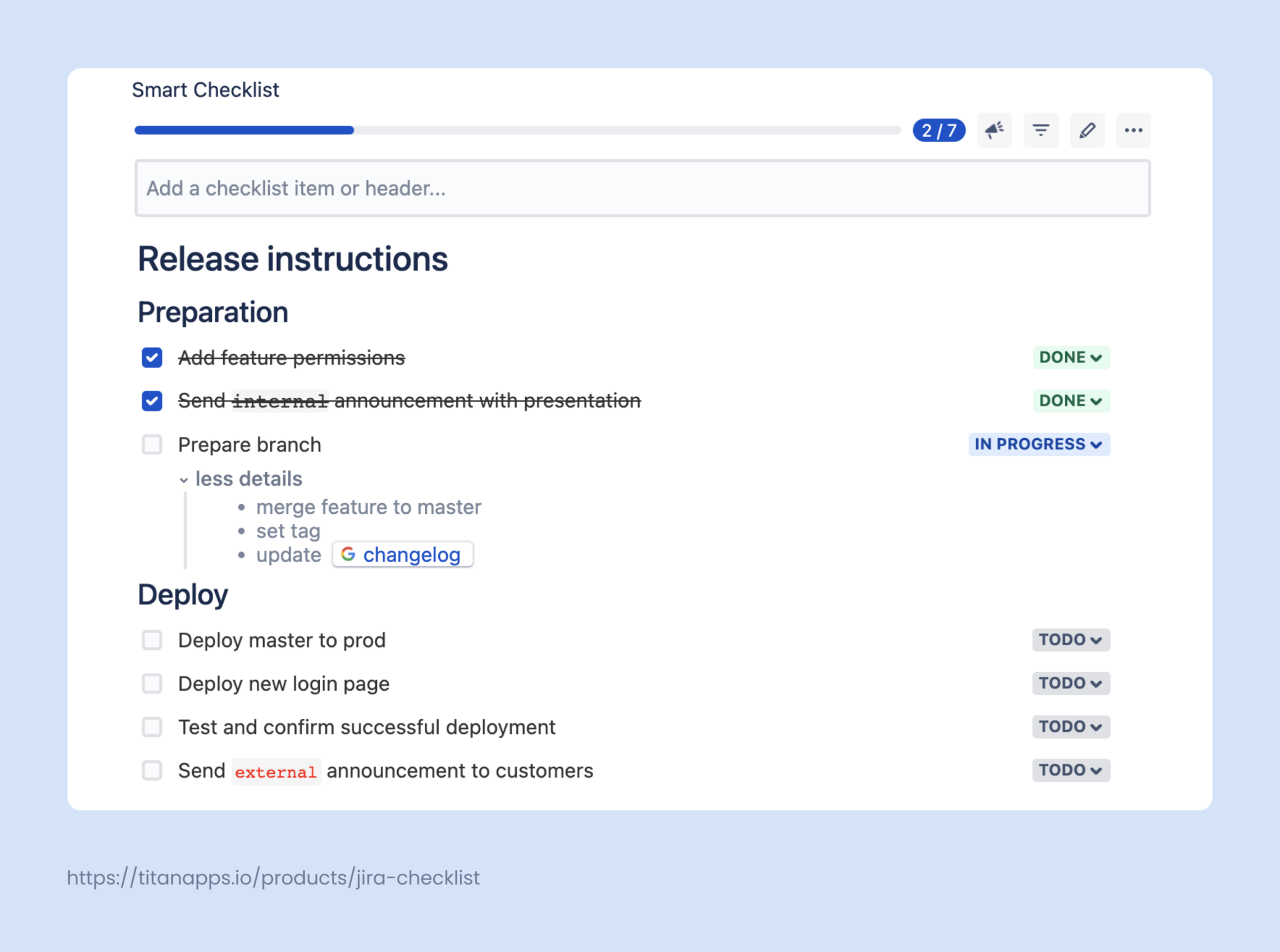Click the 2/7 progress counter badge

[939, 130]
